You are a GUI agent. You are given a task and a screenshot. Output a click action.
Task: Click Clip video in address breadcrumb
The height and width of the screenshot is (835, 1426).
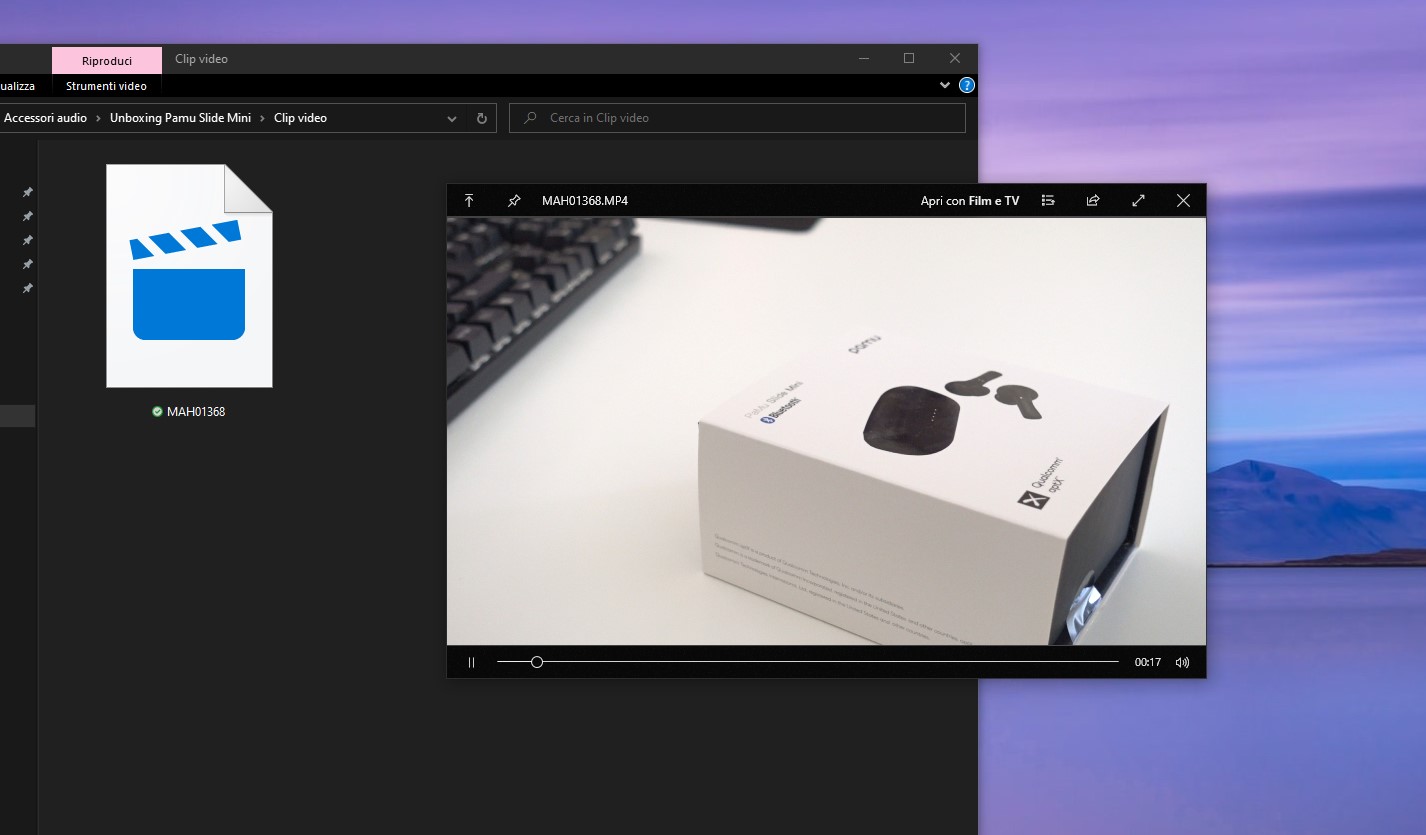[x=300, y=118]
